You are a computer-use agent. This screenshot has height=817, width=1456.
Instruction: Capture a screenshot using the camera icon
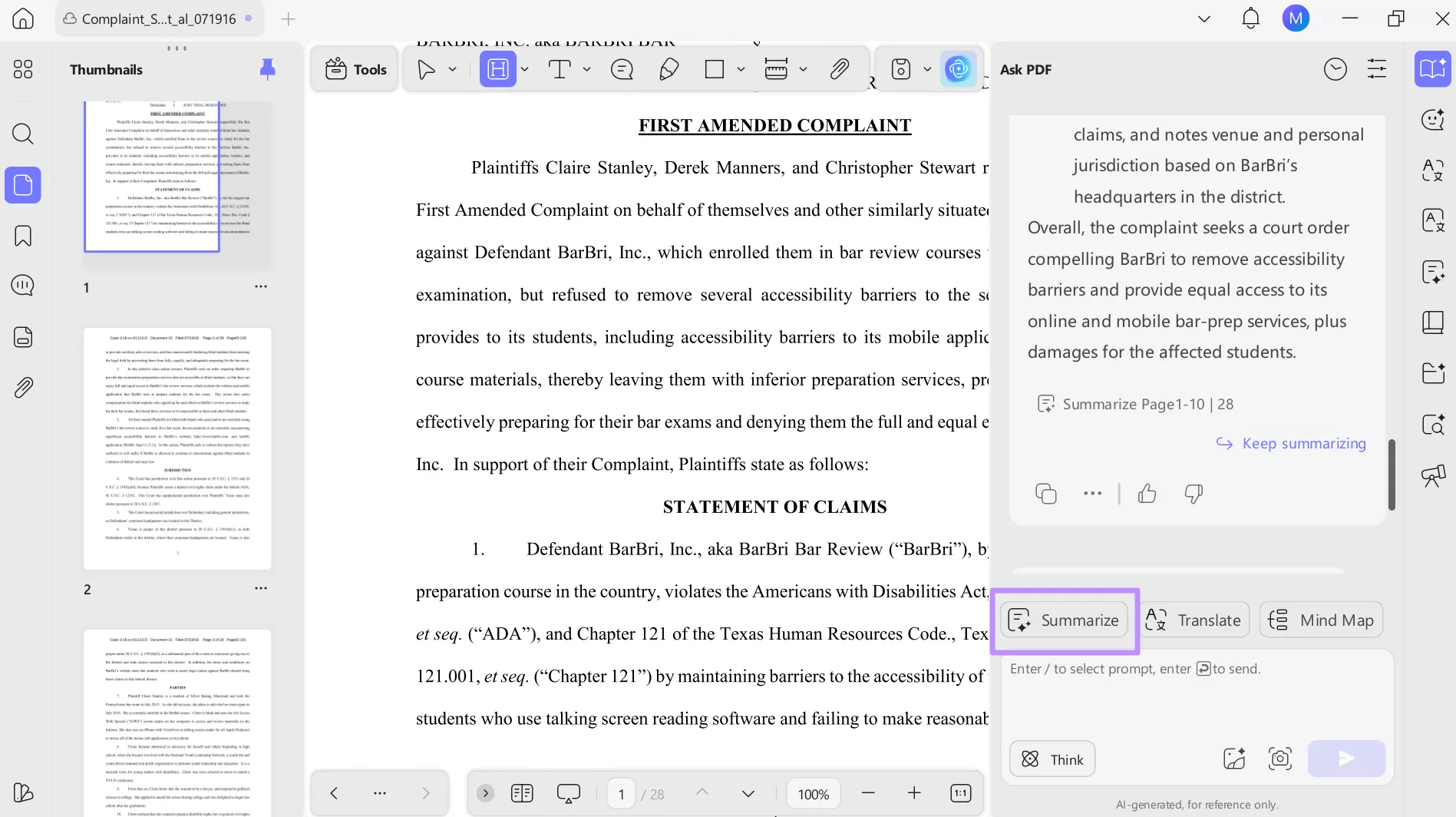(1279, 758)
